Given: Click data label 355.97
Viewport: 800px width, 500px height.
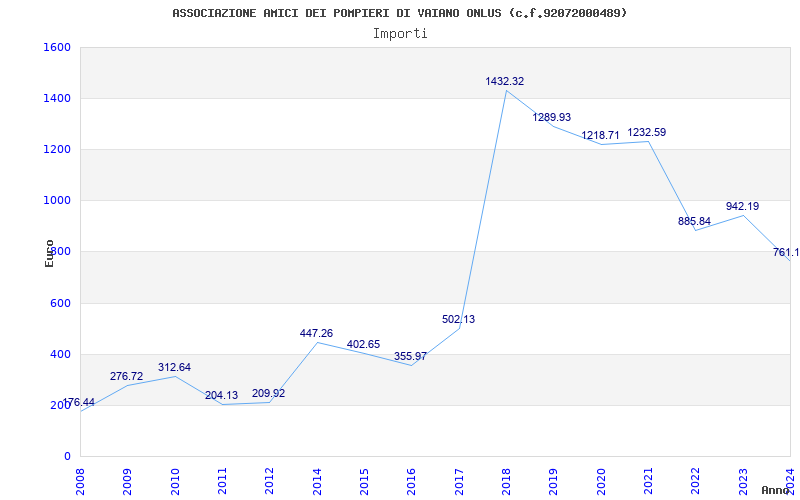Looking at the screenshot, I should [410, 356].
